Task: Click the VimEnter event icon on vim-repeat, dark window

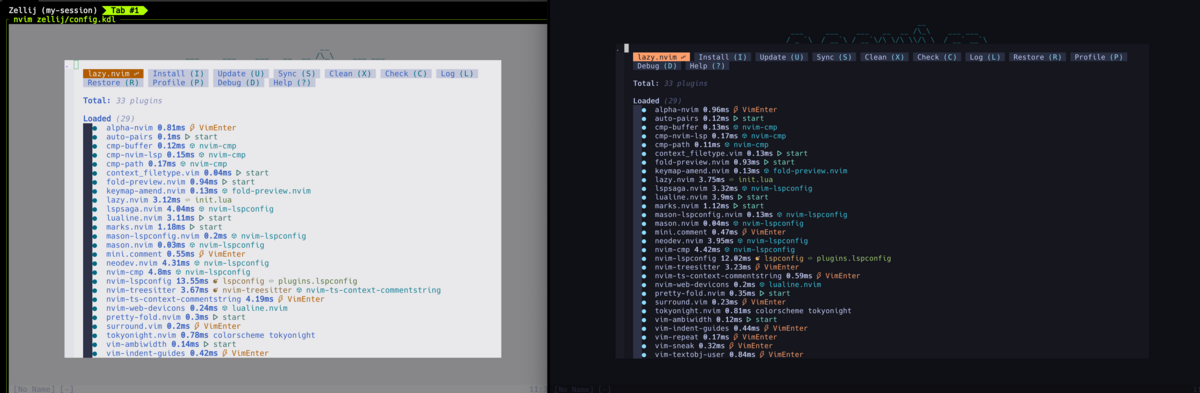Action: (x=735, y=336)
